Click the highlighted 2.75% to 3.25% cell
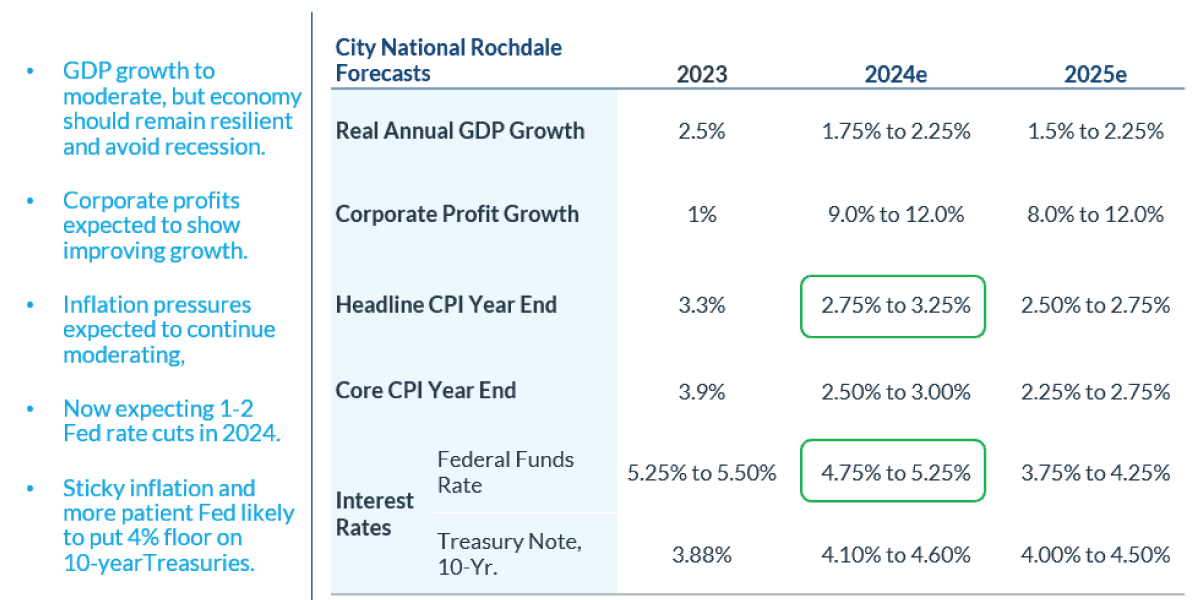This screenshot has height=600, width=1200. (895, 306)
